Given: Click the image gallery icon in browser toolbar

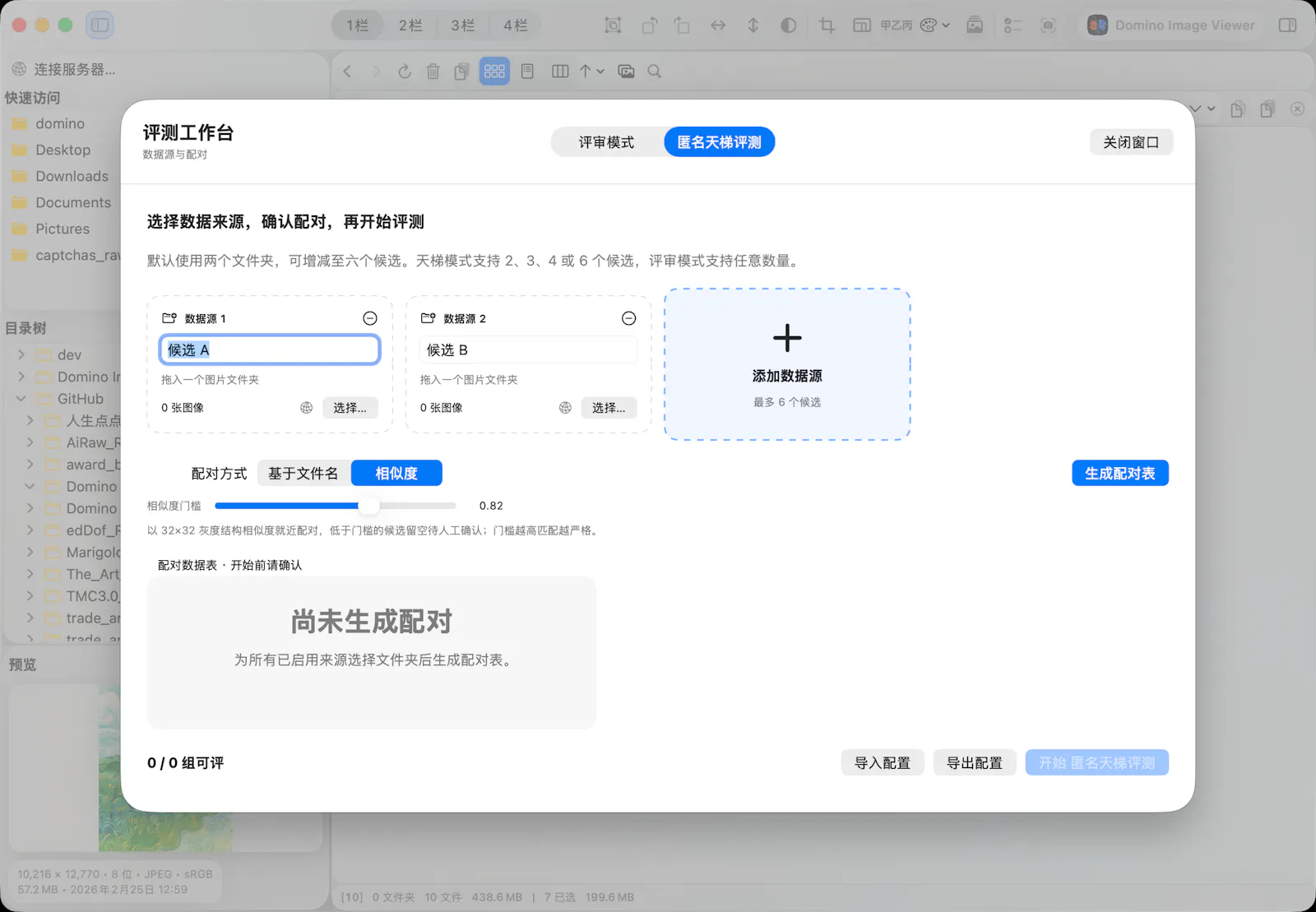Looking at the screenshot, I should coord(626,72).
